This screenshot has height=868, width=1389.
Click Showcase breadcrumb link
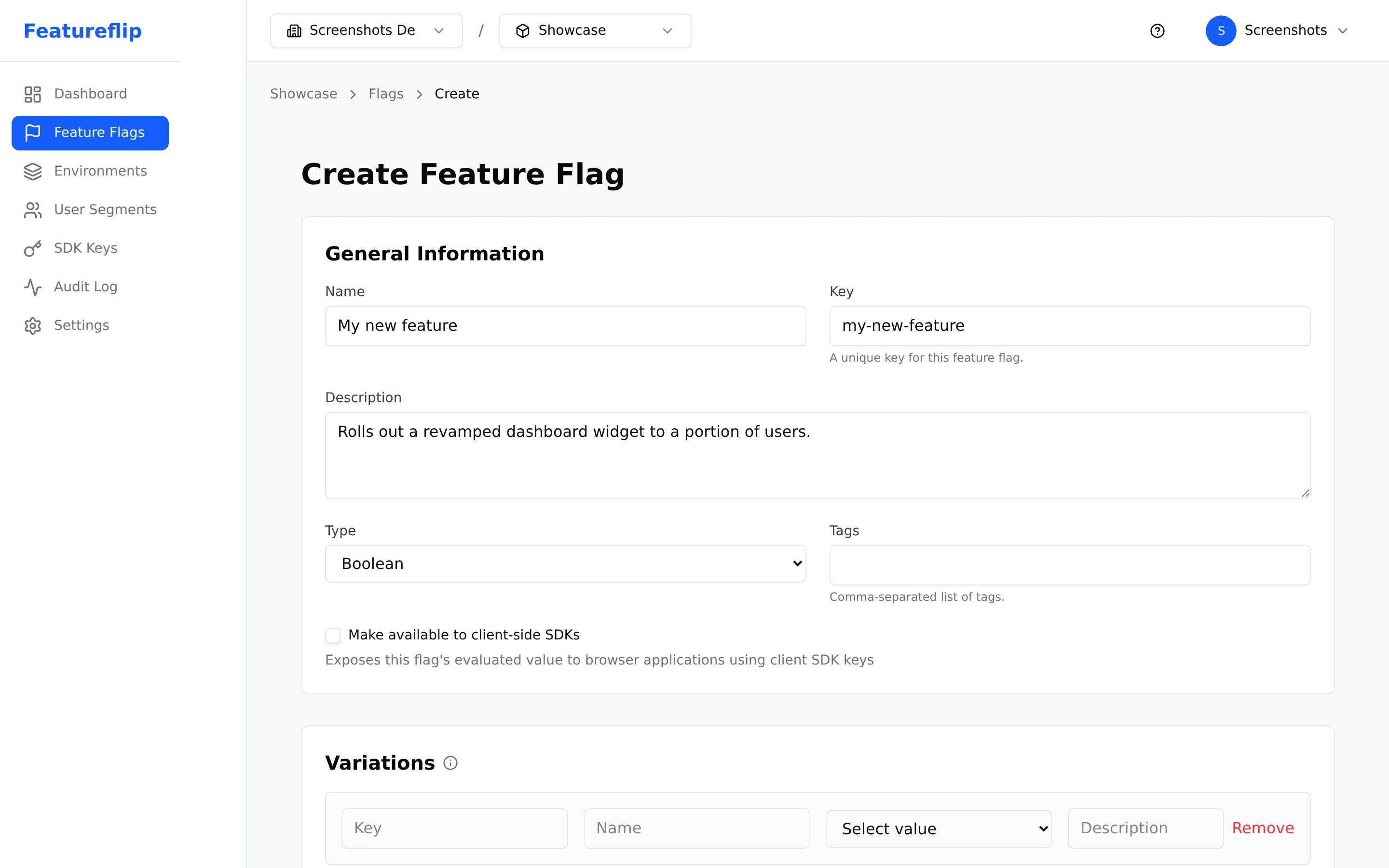304,94
